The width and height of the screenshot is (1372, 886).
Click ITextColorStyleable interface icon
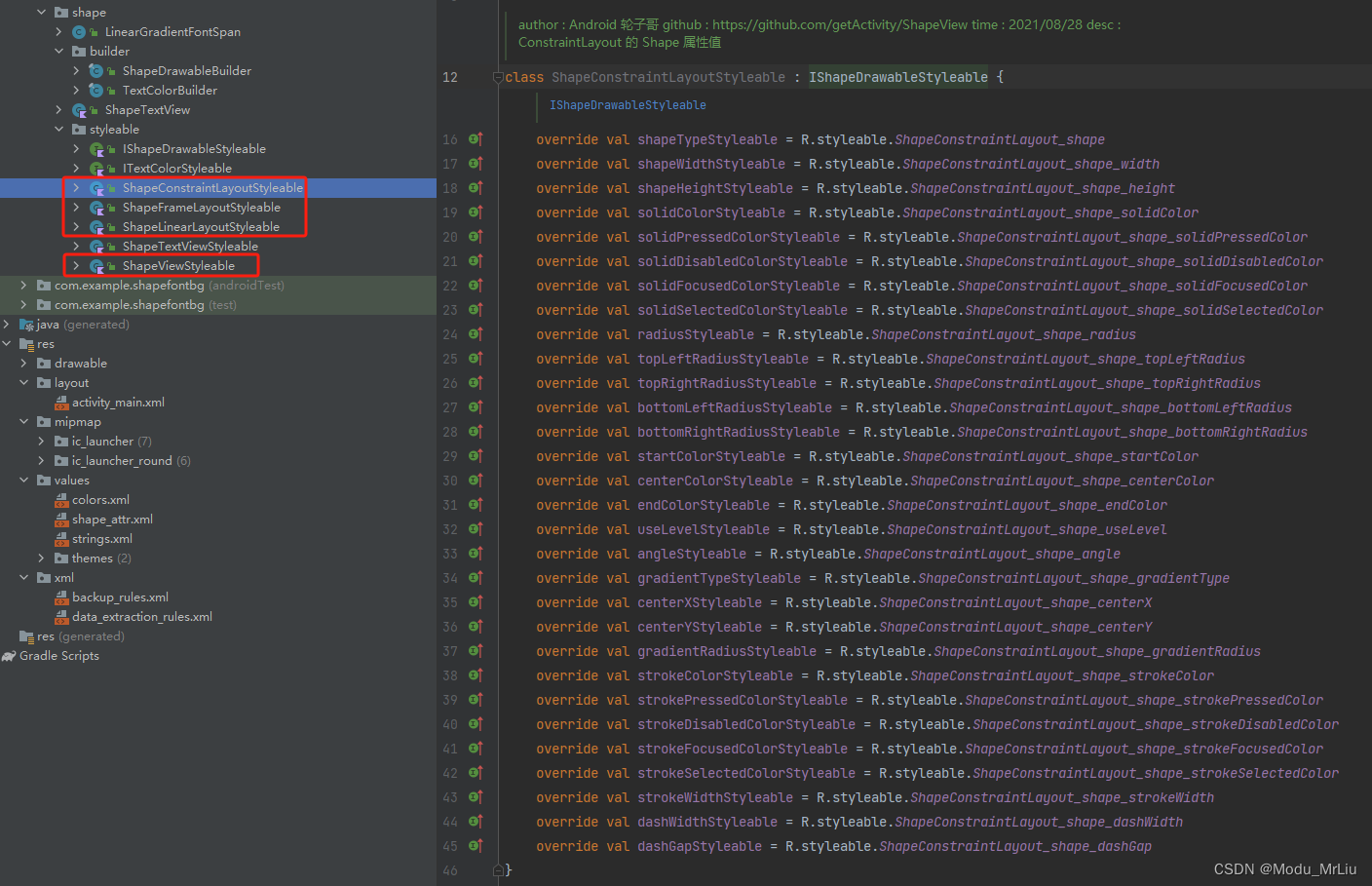[x=96, y=169]
